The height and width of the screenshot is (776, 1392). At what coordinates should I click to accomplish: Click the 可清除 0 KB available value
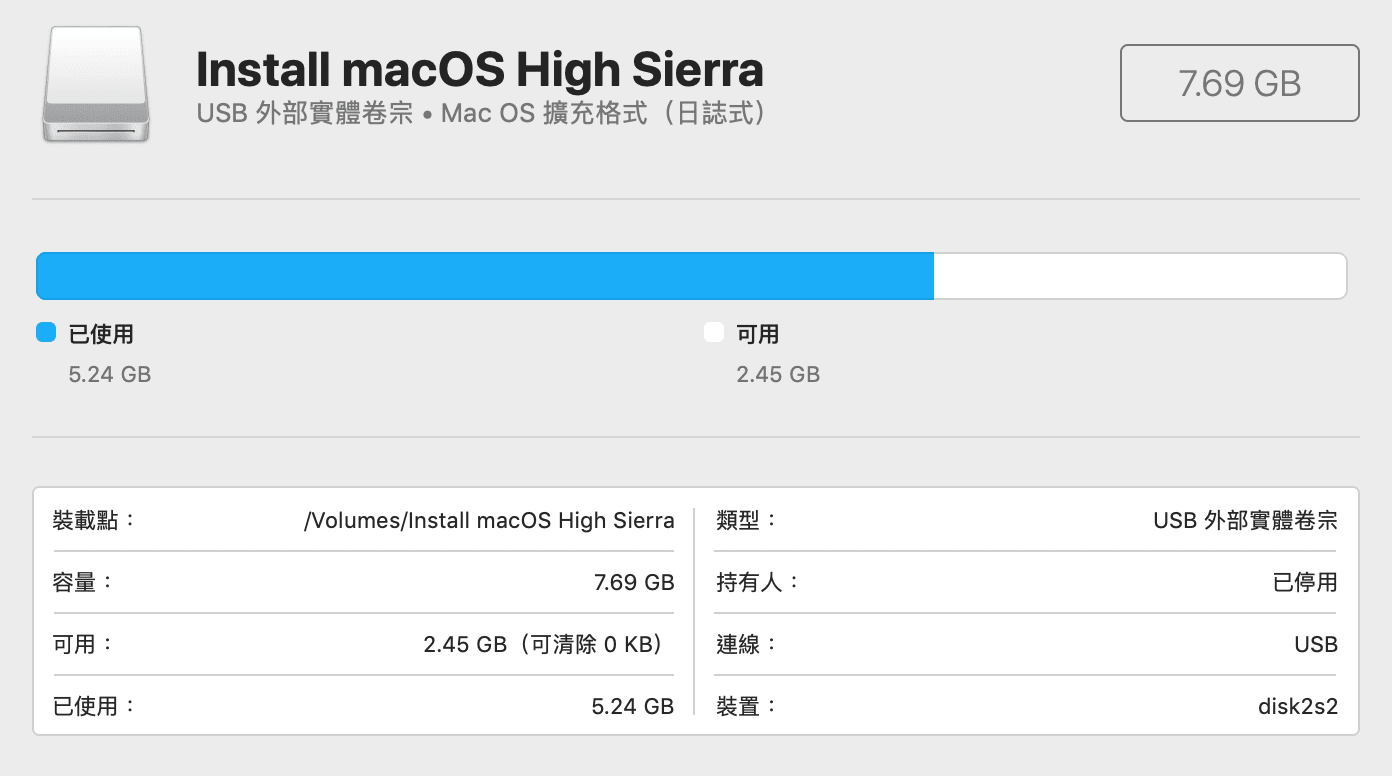[545, 644]
